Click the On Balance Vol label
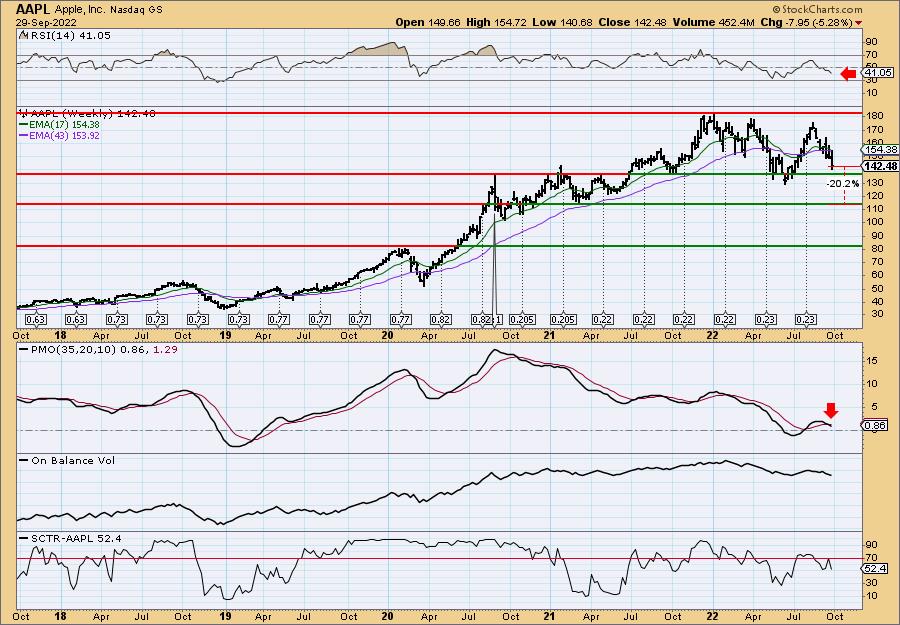 [67, 460]
